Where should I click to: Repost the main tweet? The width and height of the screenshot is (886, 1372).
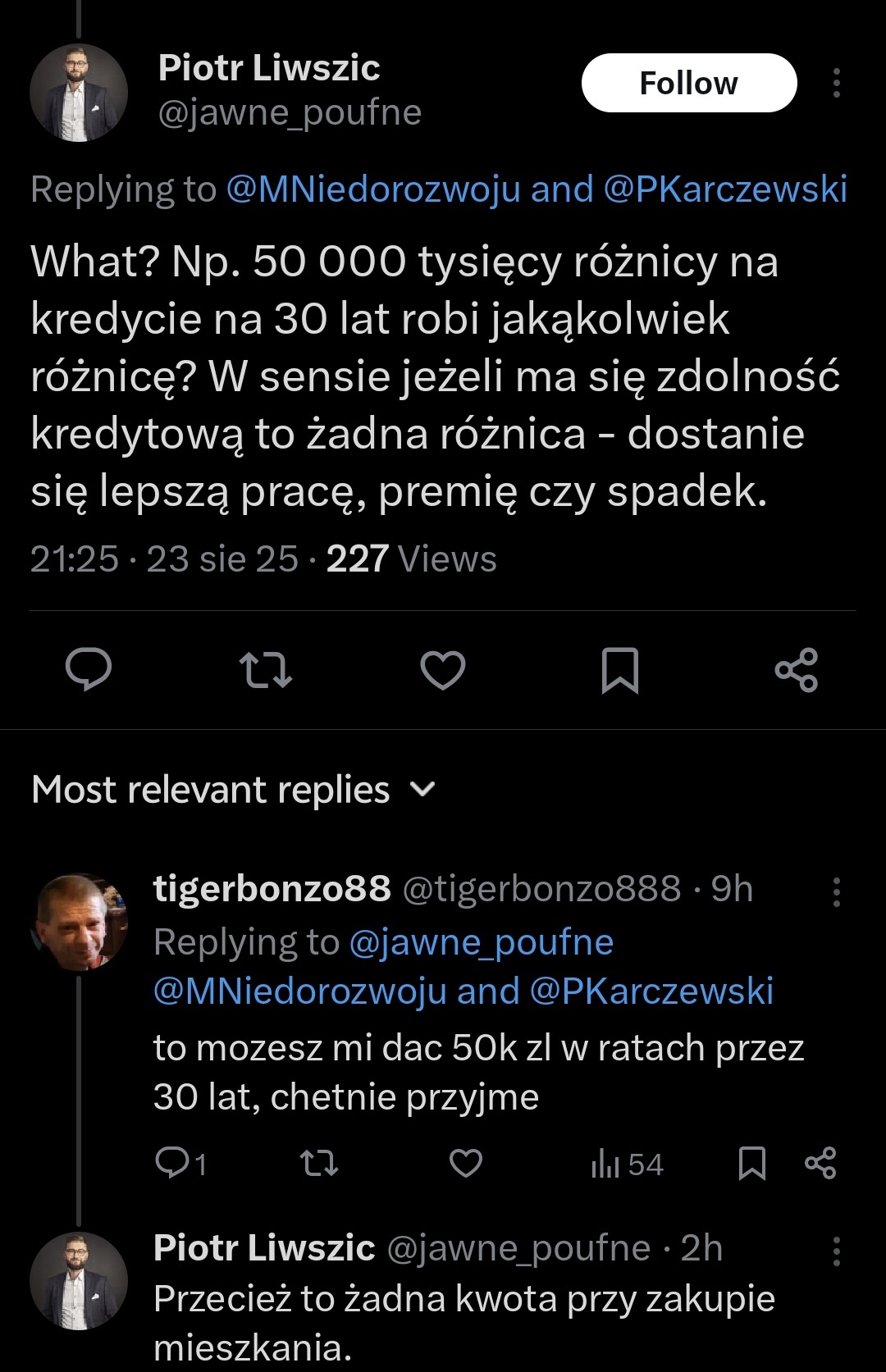tap(266, 669)
